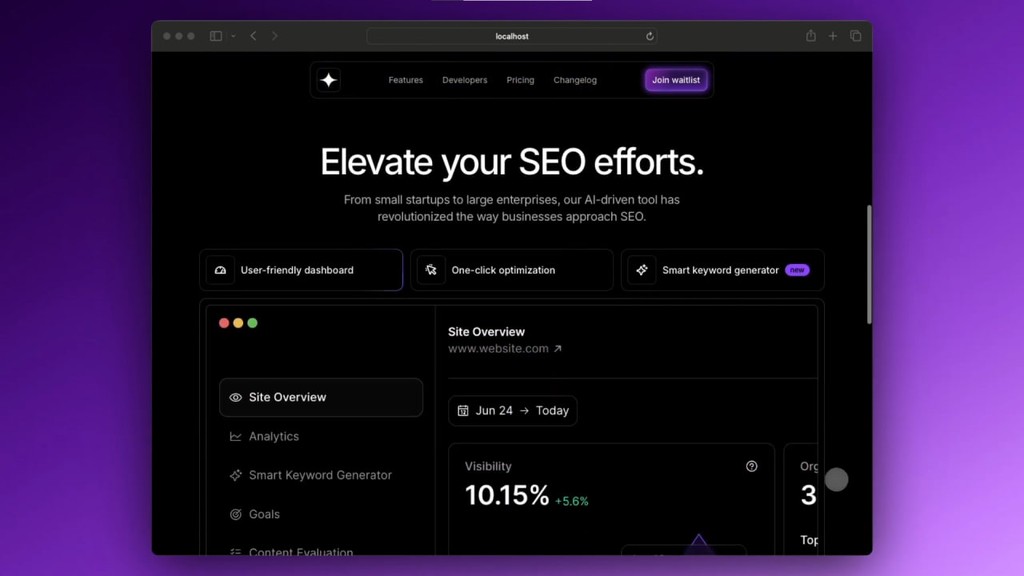Open the Developers nav link
The height and width of the screenshot is (576, 1024).
[x=464, y=80]
